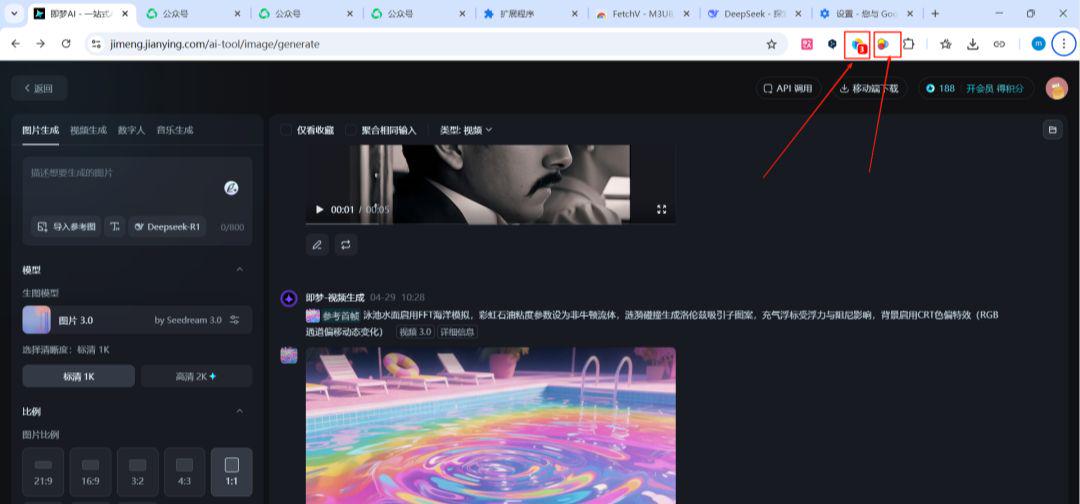Screen dimensions: 1080x504
Task: Enable the 聚合相同输入 checkbox
Action: 351,130
